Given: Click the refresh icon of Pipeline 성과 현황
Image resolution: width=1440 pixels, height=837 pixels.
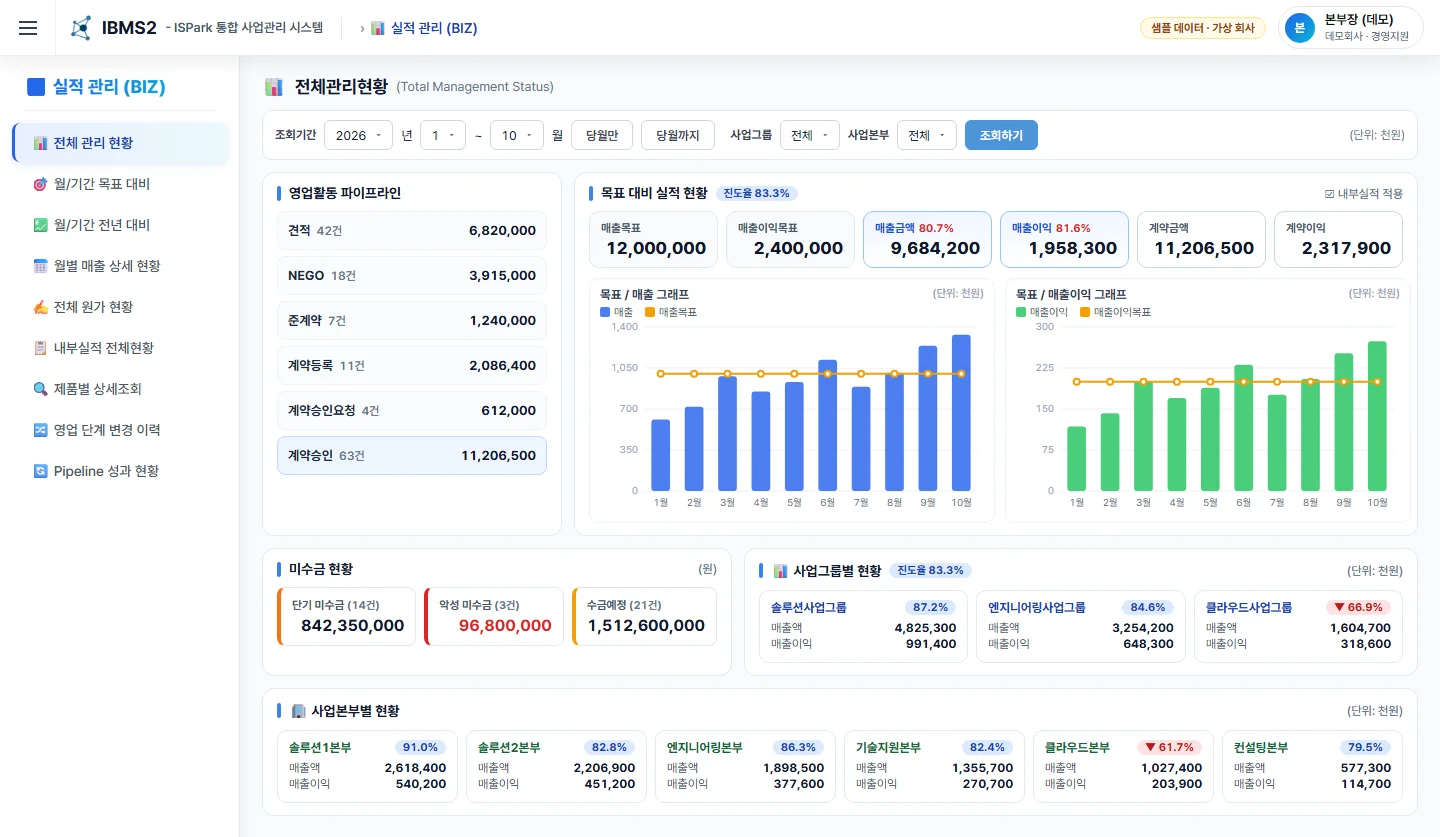Looking at the screenshot, I should 40,471.
